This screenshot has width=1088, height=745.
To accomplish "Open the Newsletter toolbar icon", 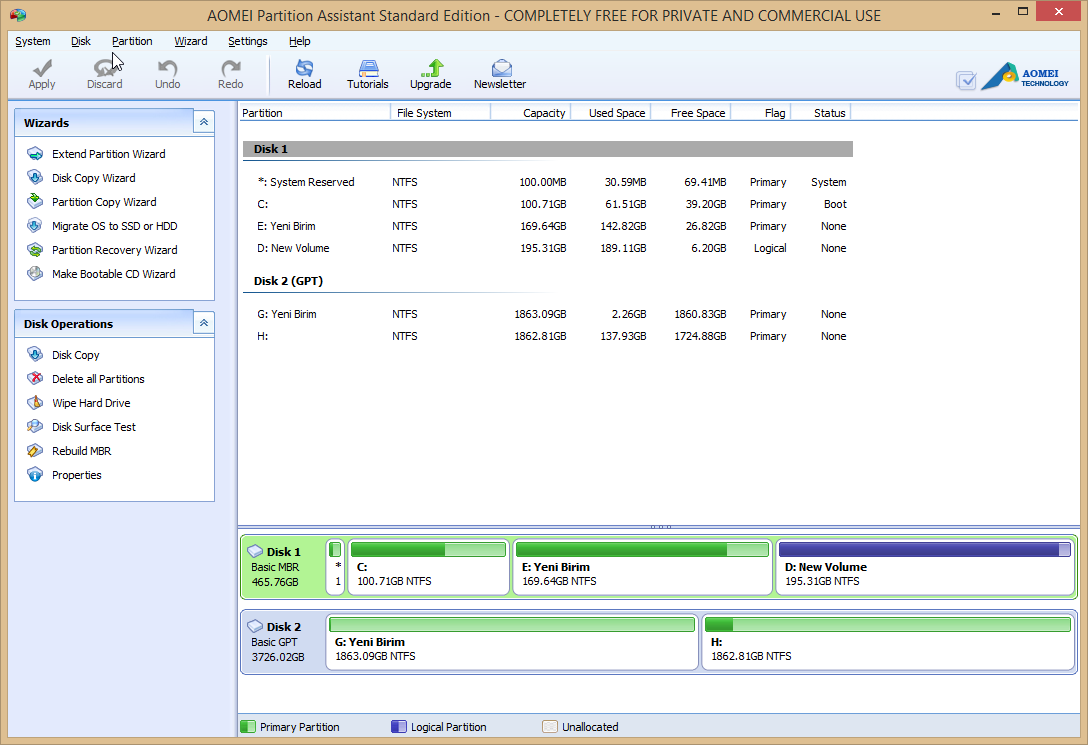I will pos(500,74).
